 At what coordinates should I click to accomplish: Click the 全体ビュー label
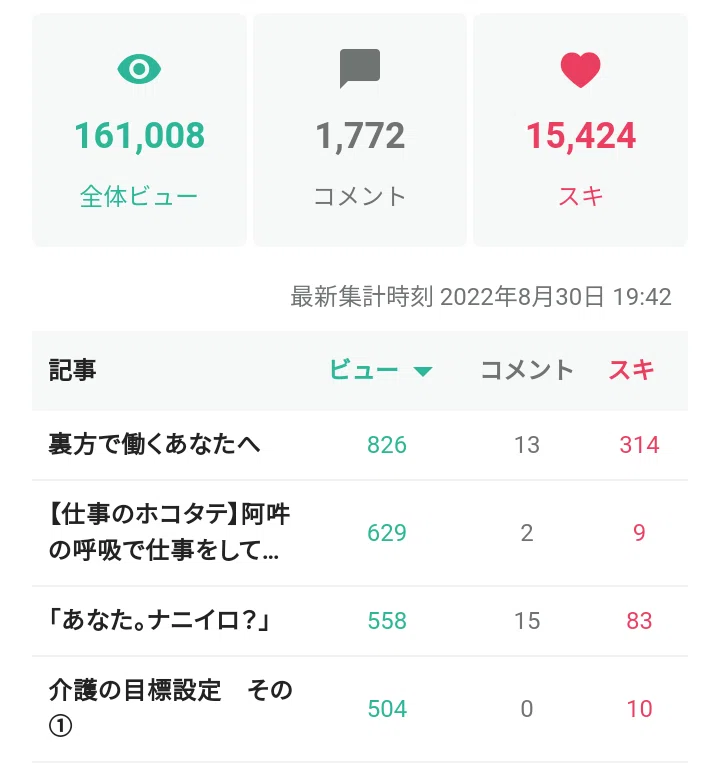pyautogui.click(x=139, y=197)
